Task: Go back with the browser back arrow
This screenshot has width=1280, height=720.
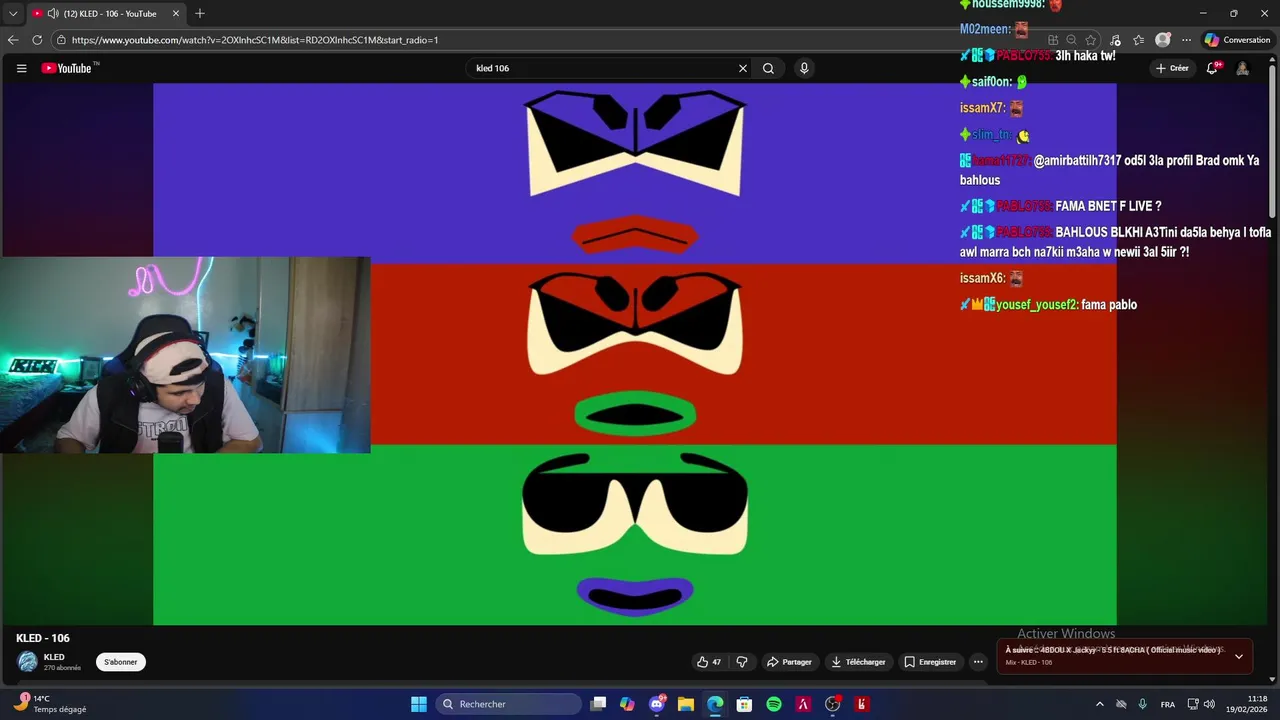Action: pos(13,40)
